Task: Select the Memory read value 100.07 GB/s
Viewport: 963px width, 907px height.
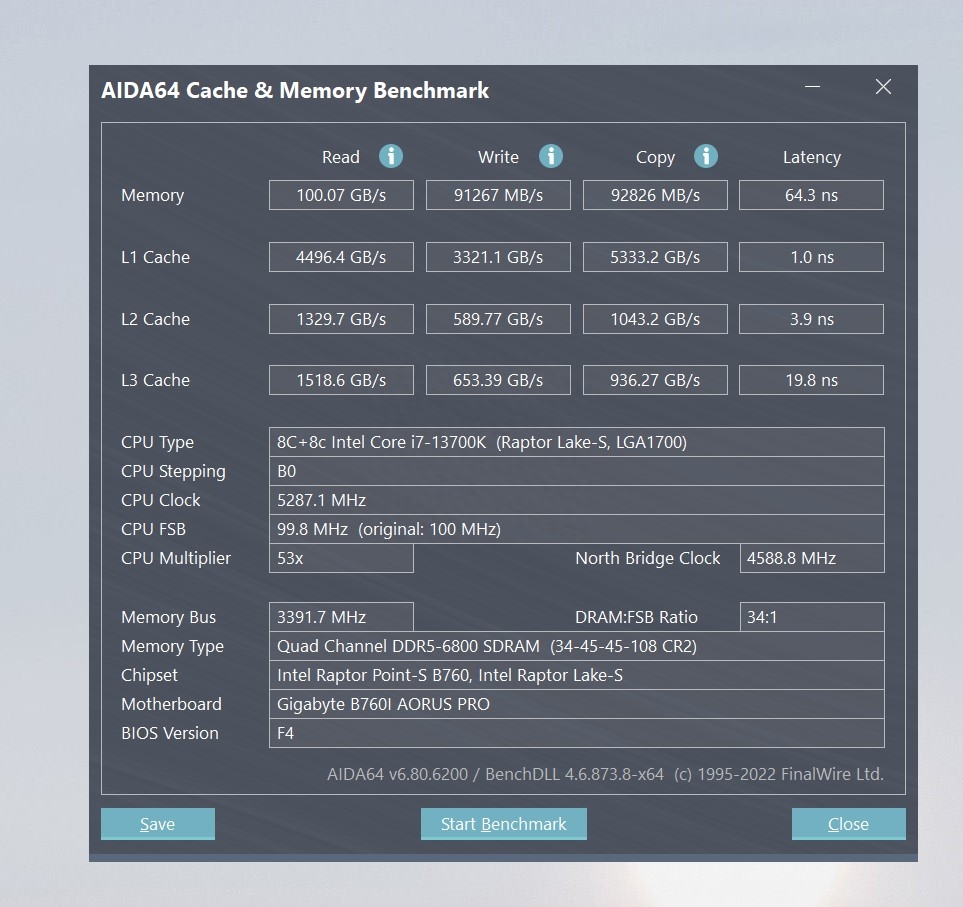Action: 341,195
